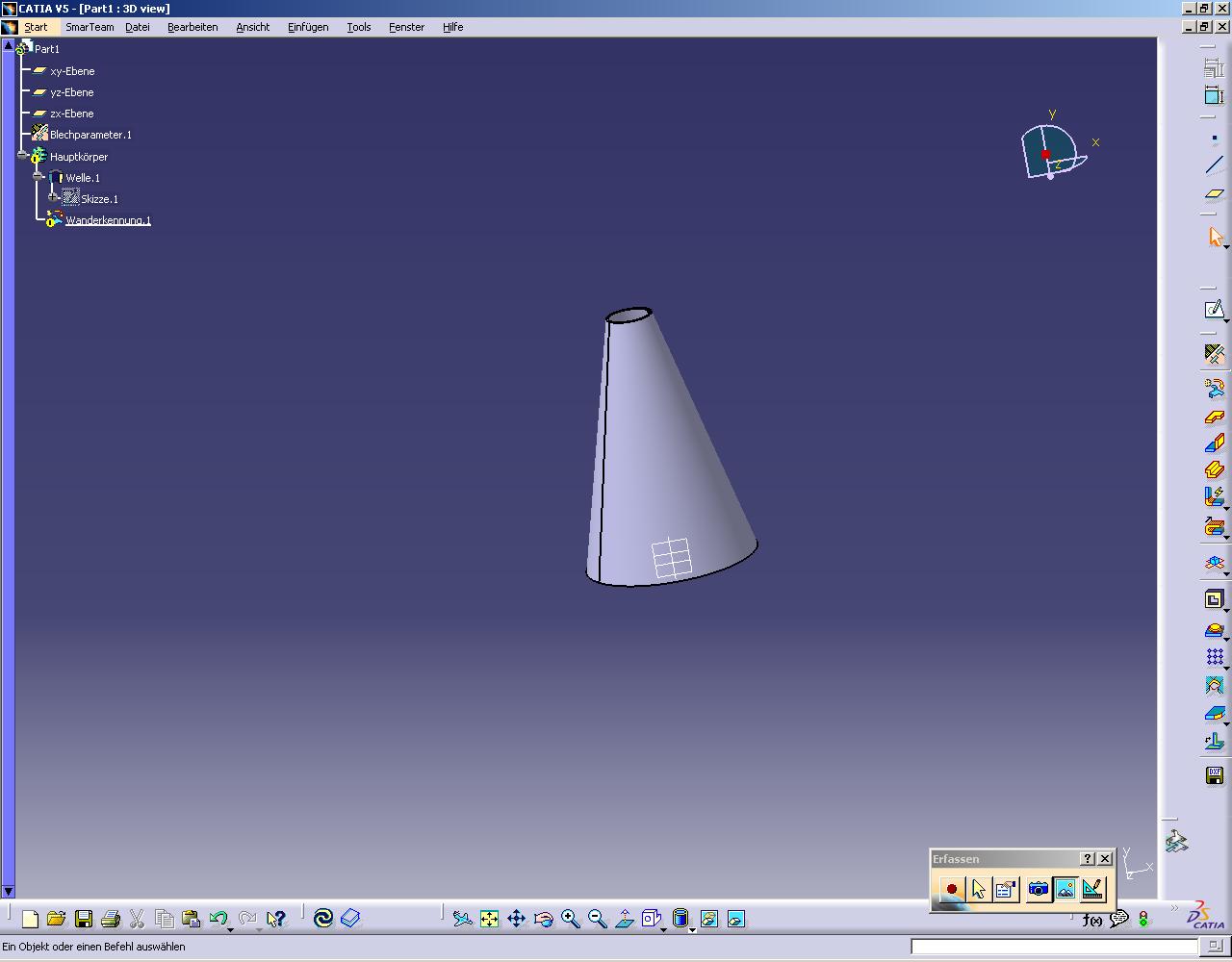The image size is (1232, 962).
Task: Expand the Skizze.1 tree node
Action: pyautogui.click(x=54, y=198)
